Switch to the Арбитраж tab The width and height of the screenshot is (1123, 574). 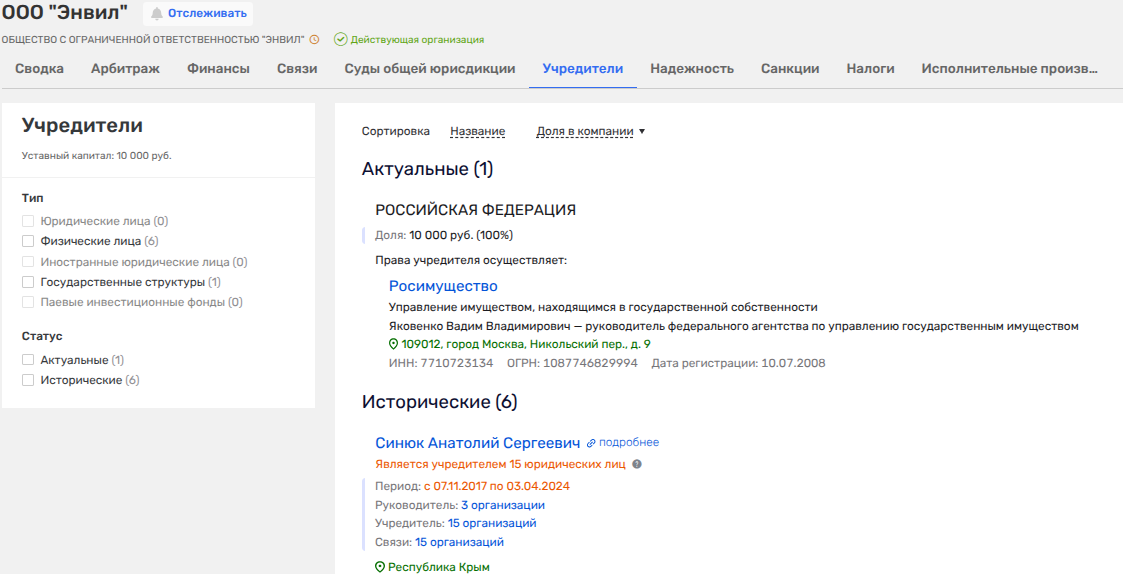[x=125, y=69]
